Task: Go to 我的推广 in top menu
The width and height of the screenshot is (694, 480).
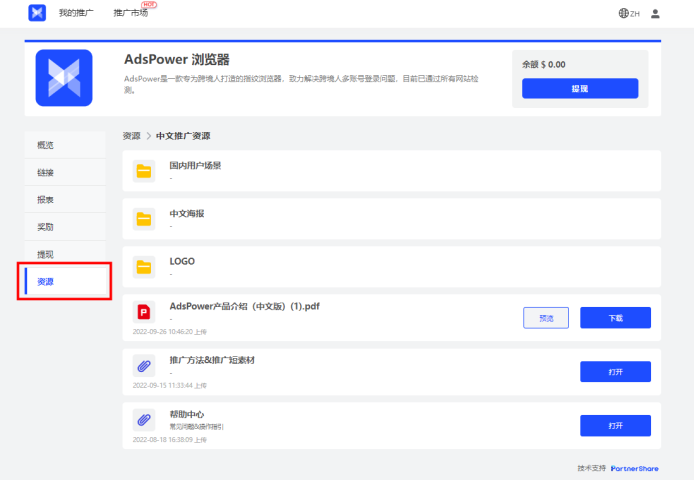Action: point(76,13)
